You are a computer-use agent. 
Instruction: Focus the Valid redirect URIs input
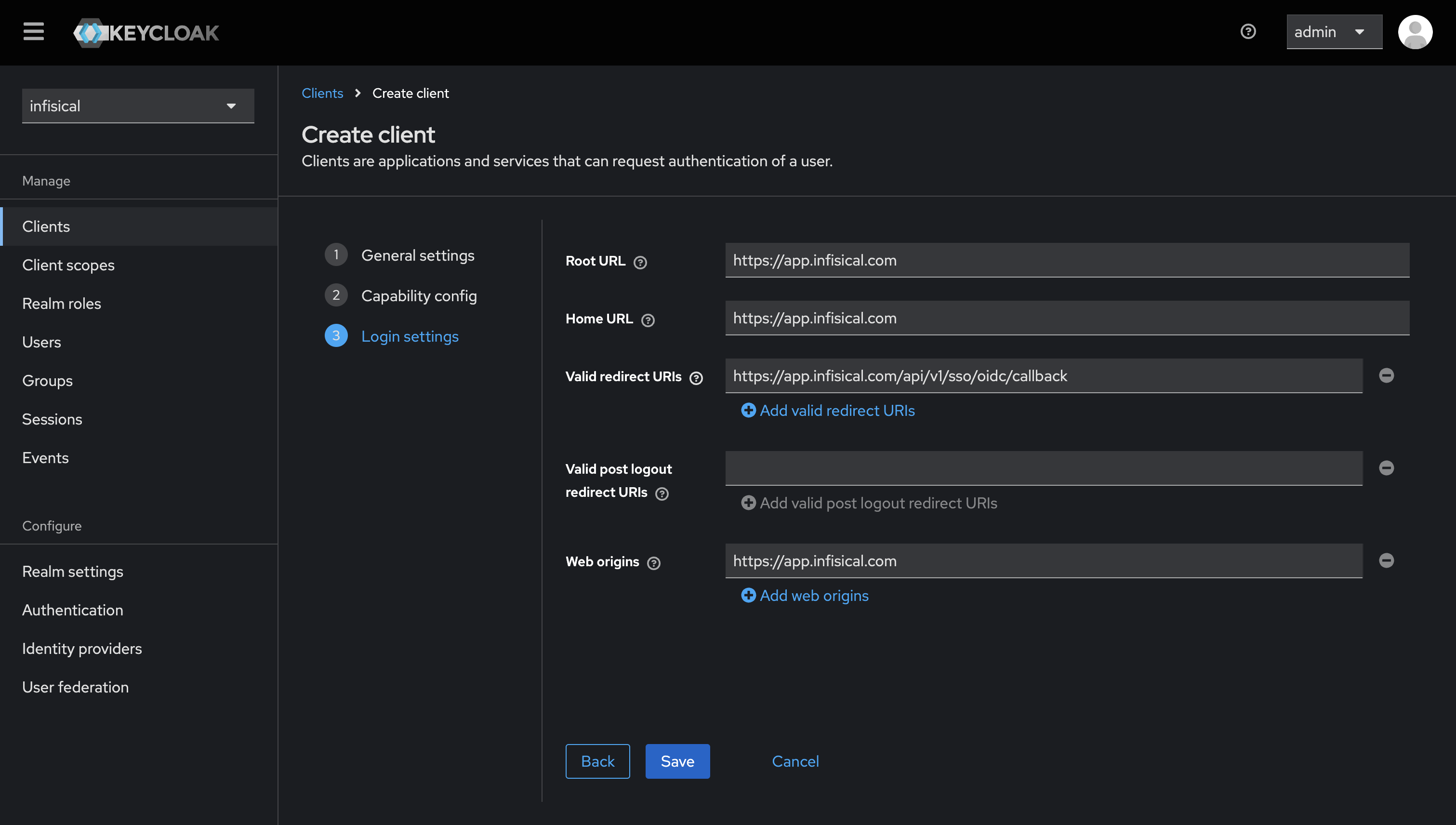coord(1044,376)
